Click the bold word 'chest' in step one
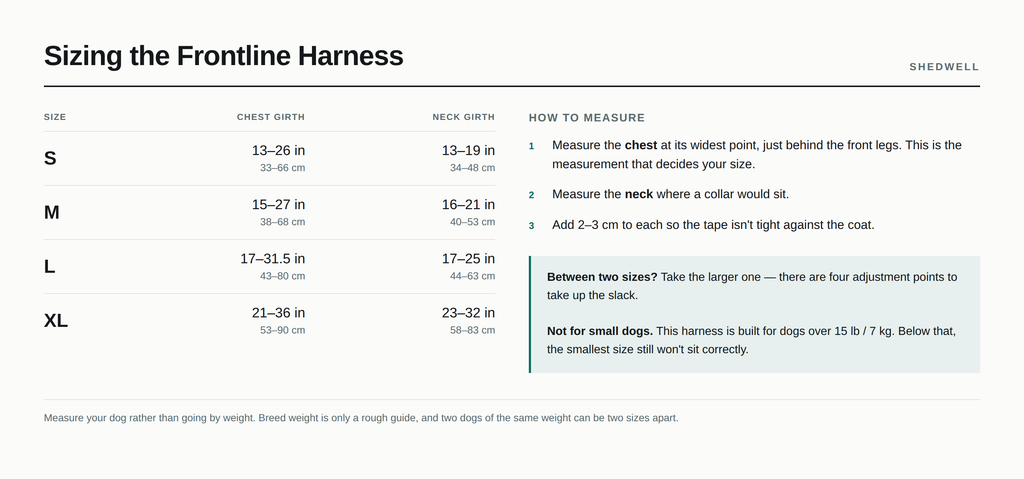Viewport: 1024px width, 479px height. click(x=641, y=145)
